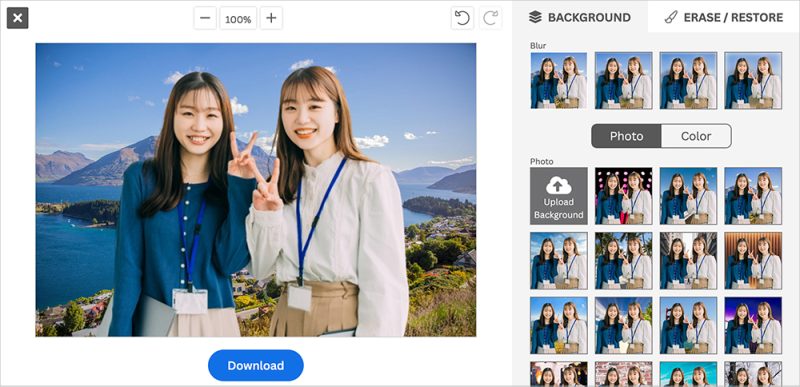The image size is (800, 387).
Task: Pick the city skyscrapers background thumbnail
Action: (688, 261)
